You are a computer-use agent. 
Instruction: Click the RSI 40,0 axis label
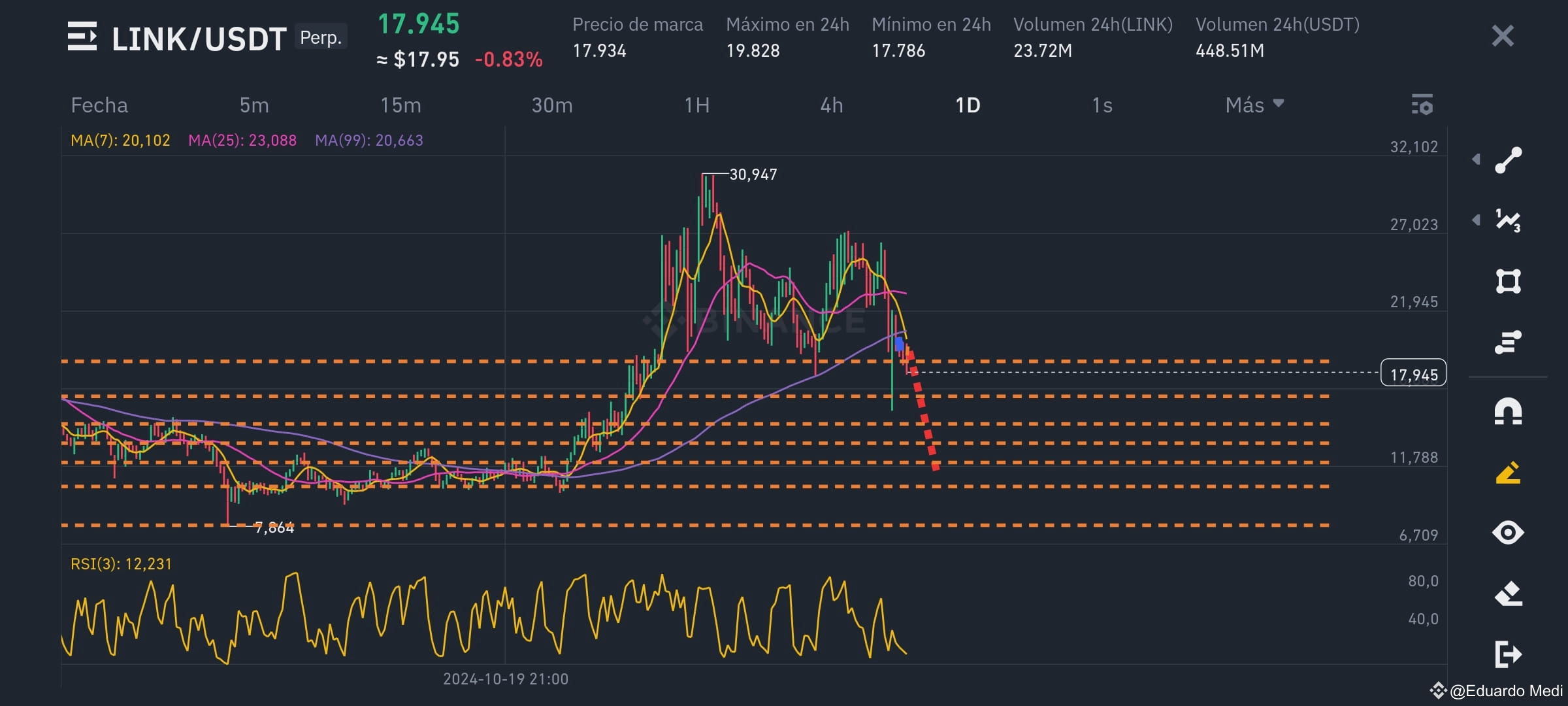pyautogui.click(x=1423, y=619)
